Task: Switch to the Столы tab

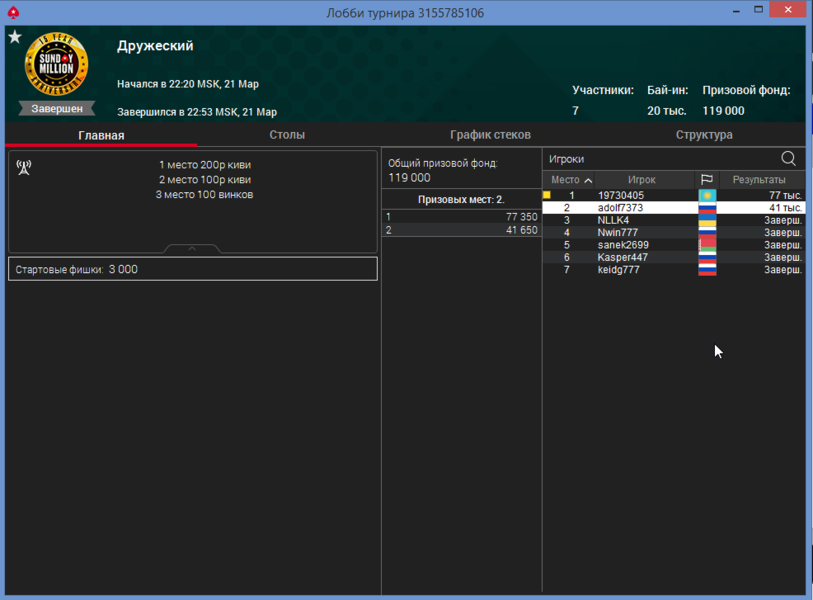Action: tap(287, 135)
